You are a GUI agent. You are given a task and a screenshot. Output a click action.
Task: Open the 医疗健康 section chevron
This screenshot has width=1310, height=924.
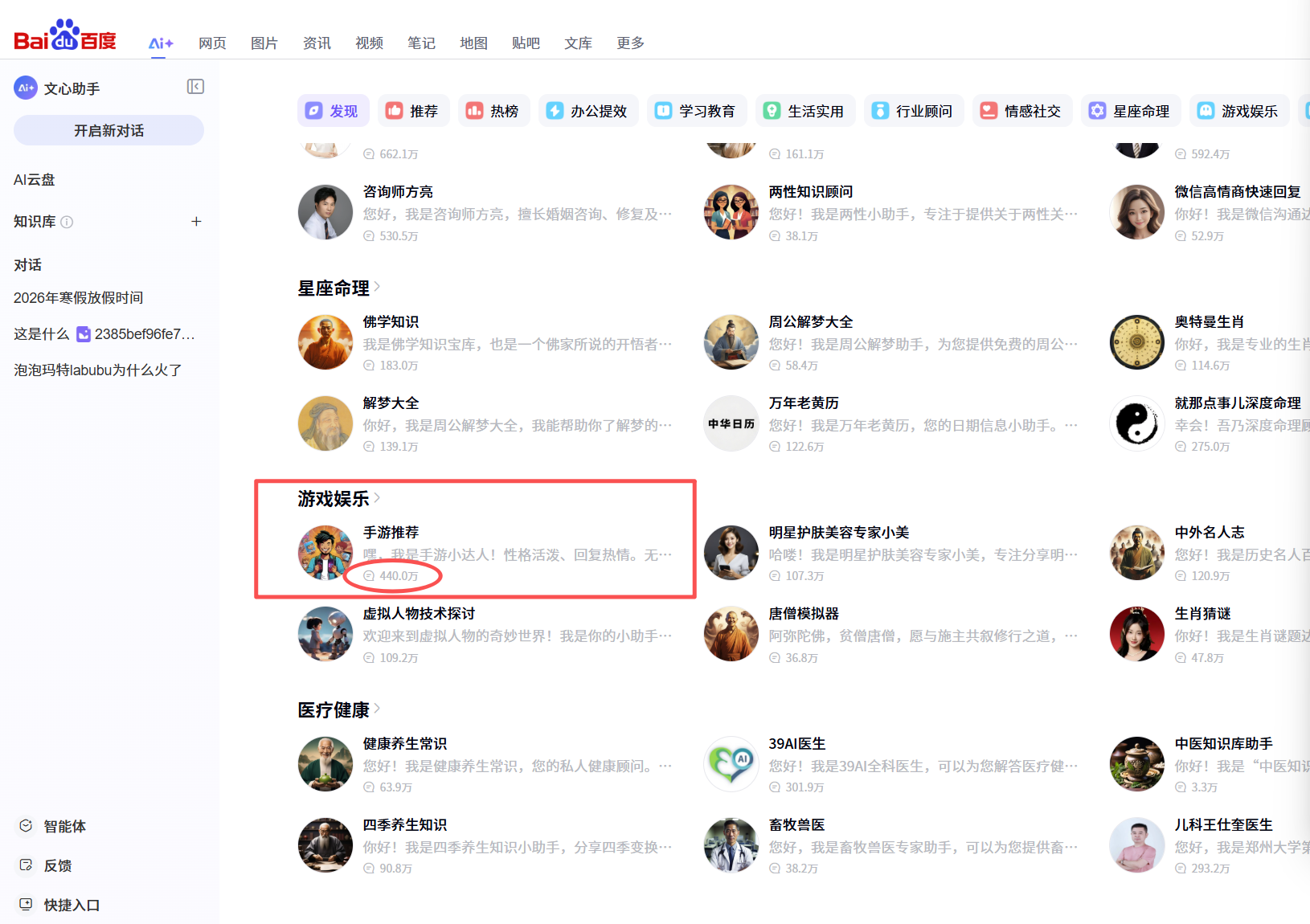tap(378, 709)
